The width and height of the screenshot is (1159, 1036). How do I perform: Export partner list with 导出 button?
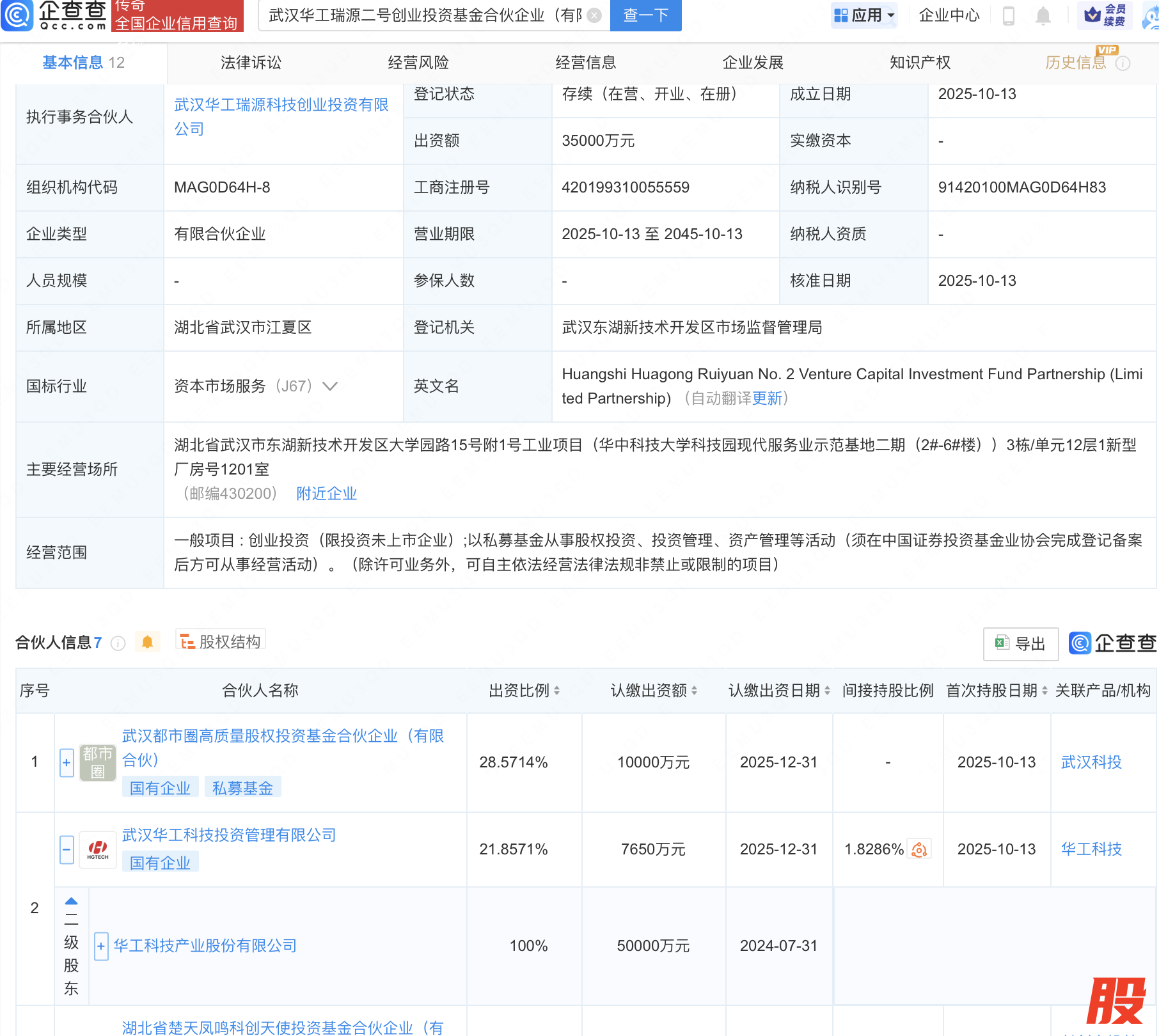(1020, 644)
